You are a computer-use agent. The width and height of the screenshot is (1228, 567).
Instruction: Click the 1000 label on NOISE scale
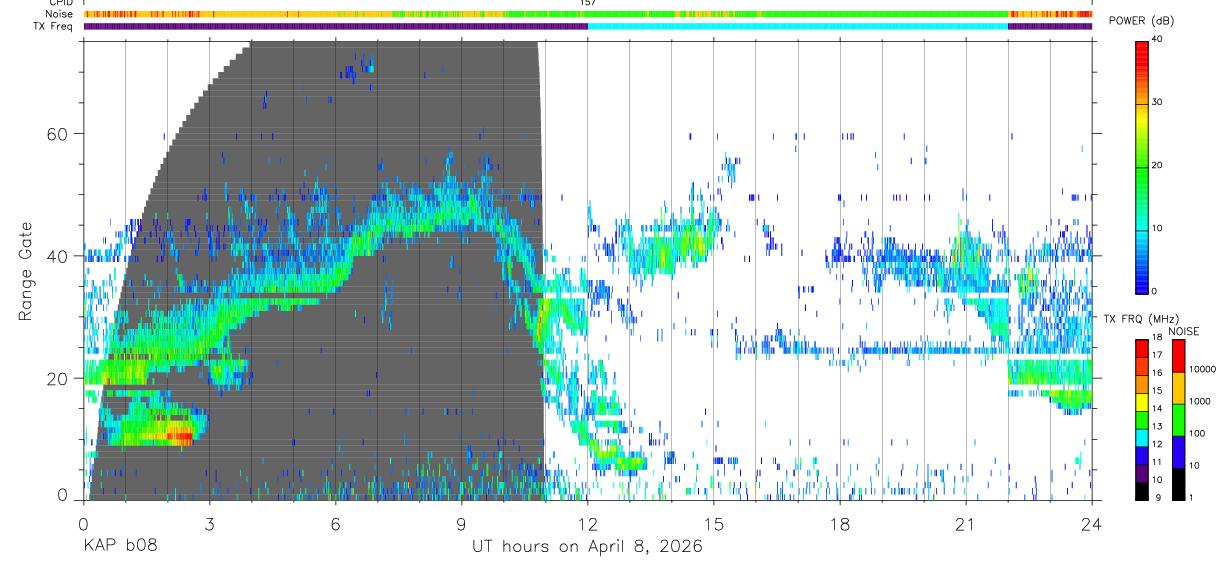point(1199,402)
